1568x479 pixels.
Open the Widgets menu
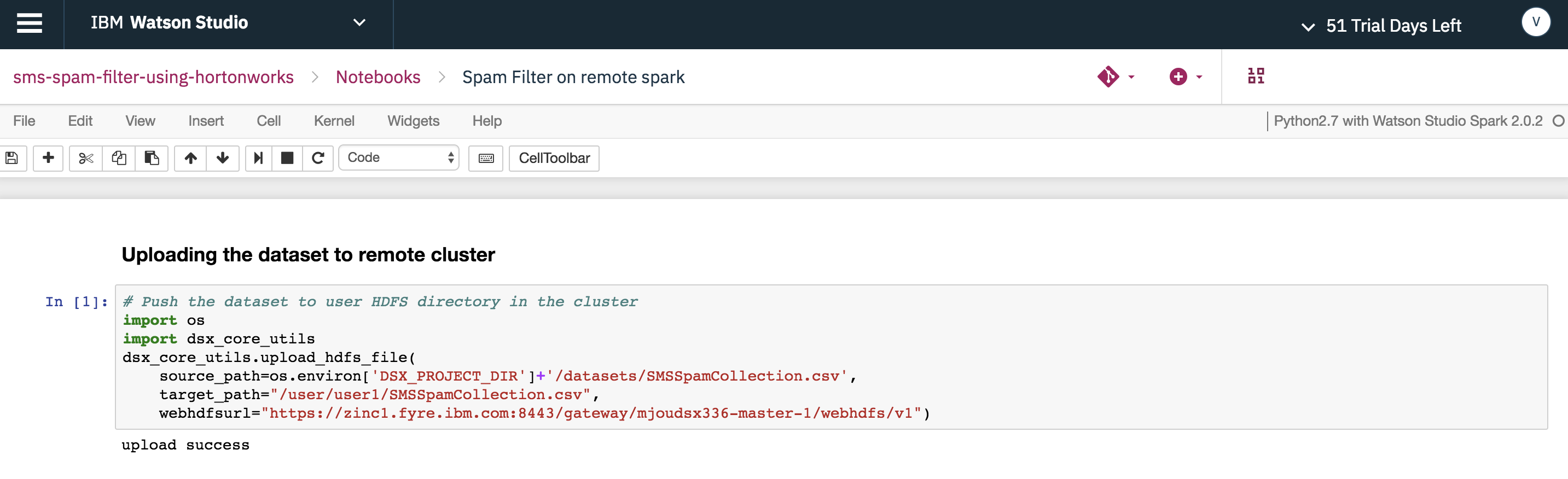click(x=413, y=121)
